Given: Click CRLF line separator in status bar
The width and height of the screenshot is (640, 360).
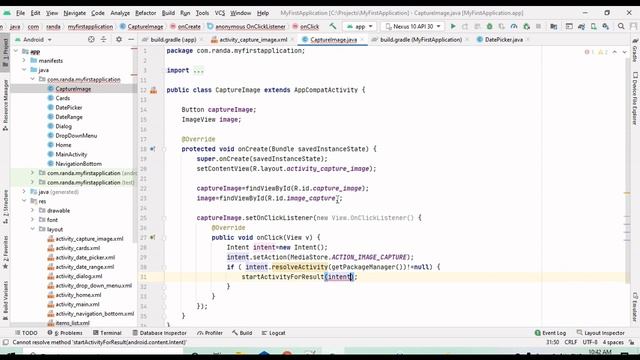Looking at the screenshot, I should [x=571, y=342].
